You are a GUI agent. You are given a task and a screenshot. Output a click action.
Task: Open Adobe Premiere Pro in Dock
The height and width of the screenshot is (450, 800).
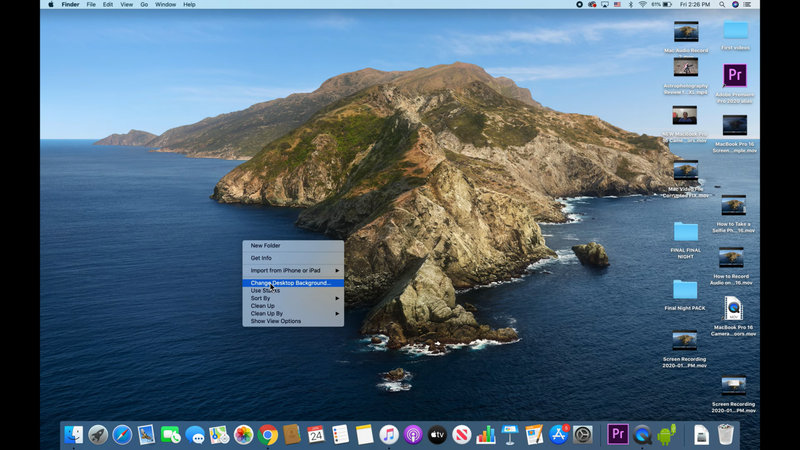coord(618,434)
